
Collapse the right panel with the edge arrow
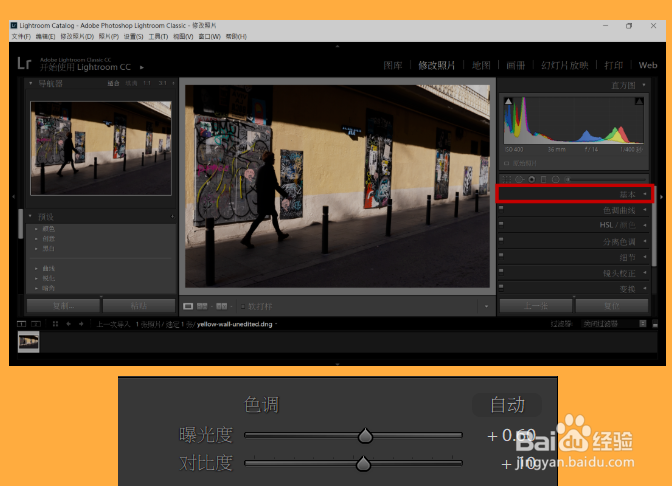(661, 197)
